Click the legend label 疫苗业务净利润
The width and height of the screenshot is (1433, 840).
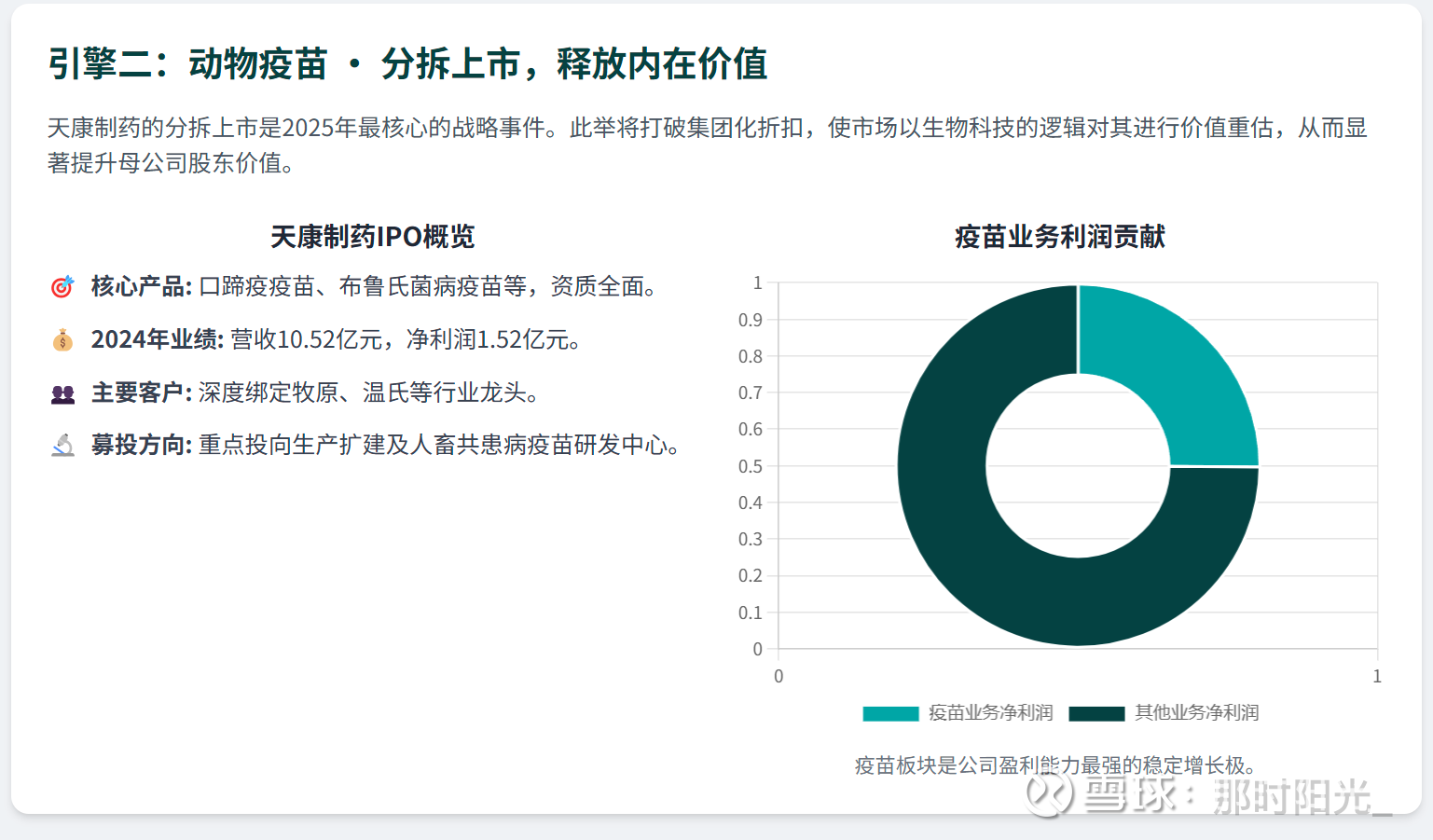[x=991, y=713]
